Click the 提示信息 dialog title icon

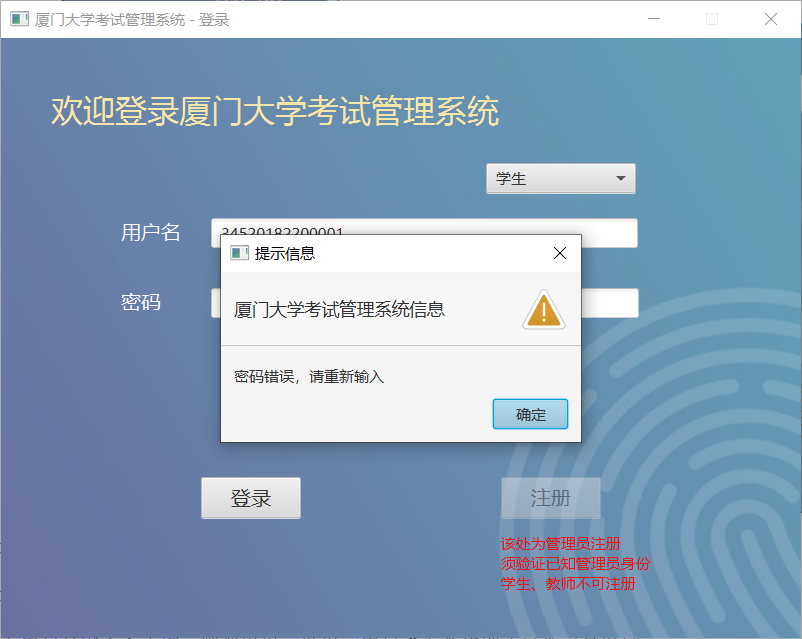pos(239,253)
